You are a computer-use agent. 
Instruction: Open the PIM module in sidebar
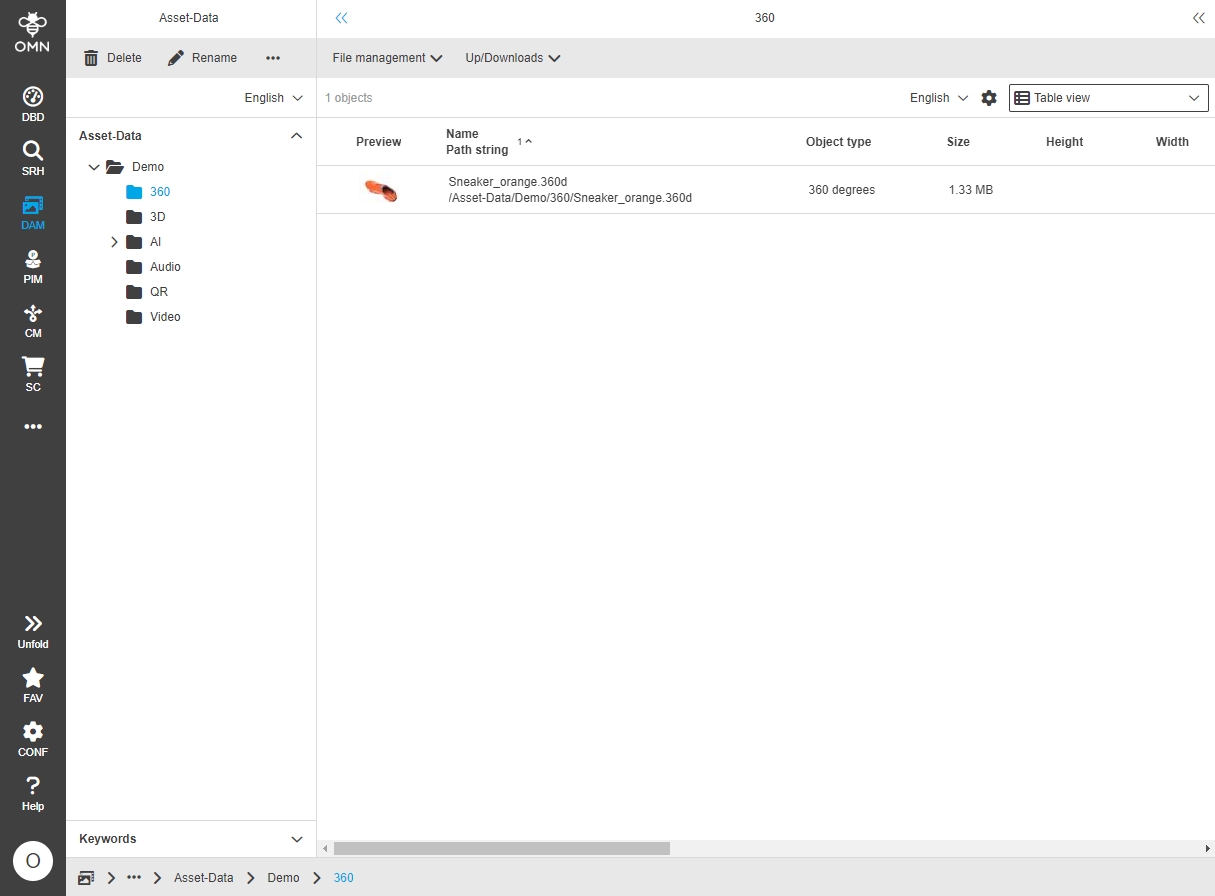pyautogui.click(x=33, y=266)
